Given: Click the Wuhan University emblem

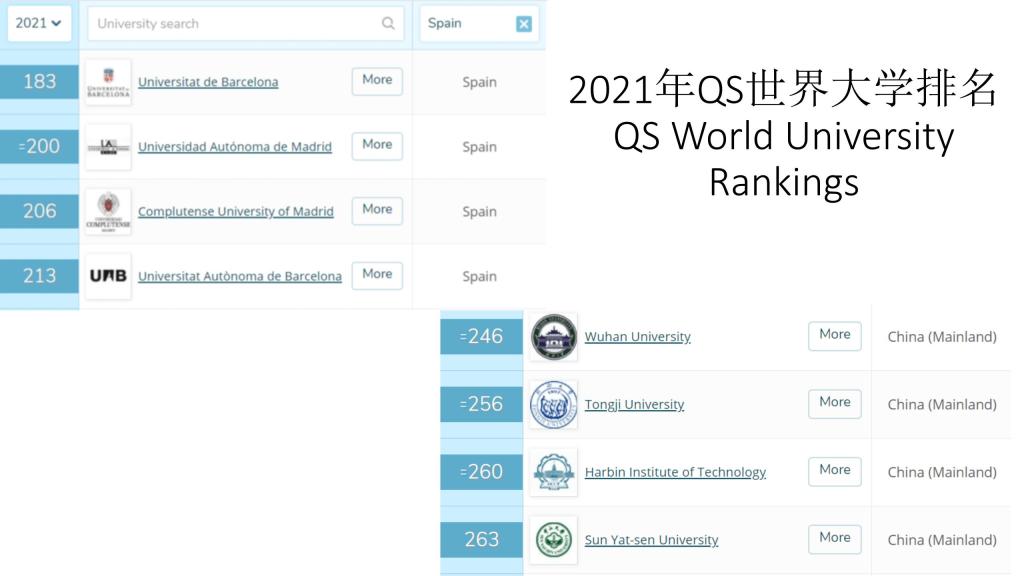Looking at the screenshot, I should pos(554,337).
